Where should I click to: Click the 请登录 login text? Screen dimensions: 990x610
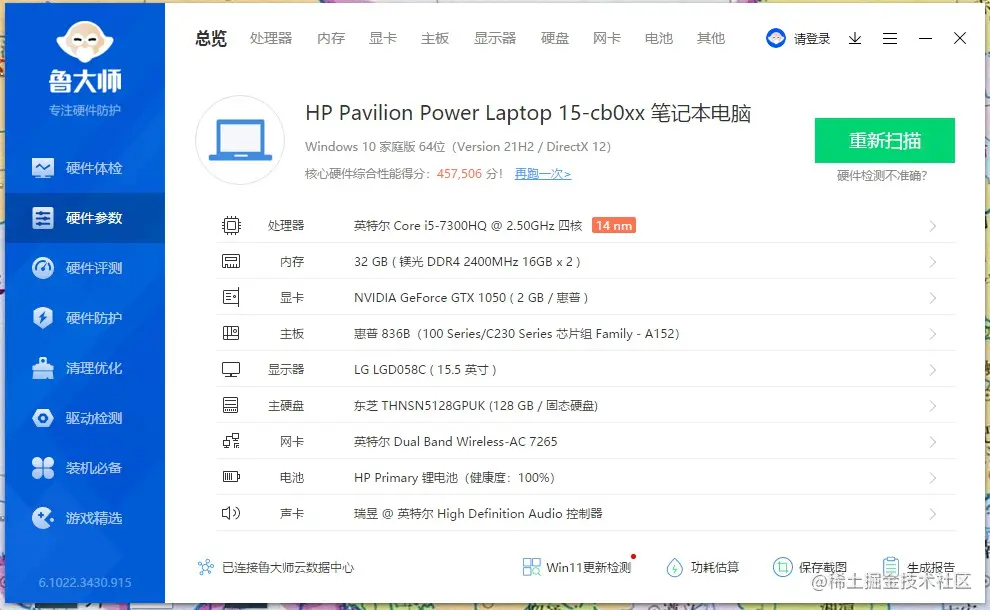[812, 39]
